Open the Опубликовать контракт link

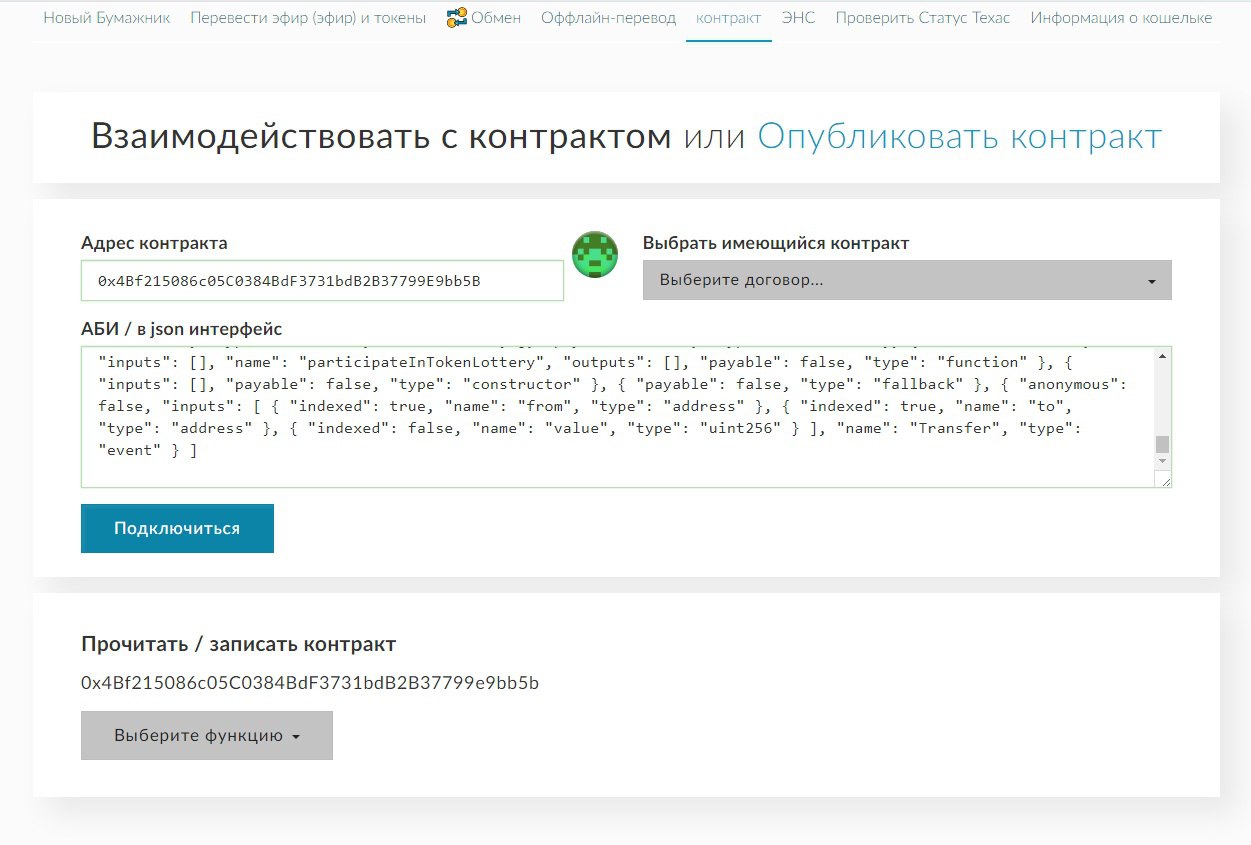[960, 137]
